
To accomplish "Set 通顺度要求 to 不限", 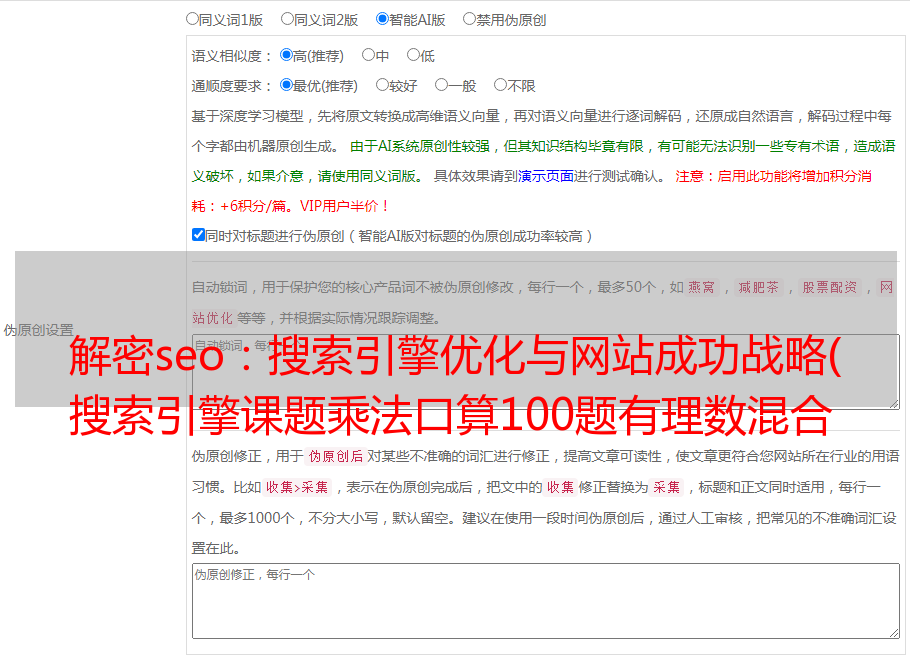I will tap(500, 85).
